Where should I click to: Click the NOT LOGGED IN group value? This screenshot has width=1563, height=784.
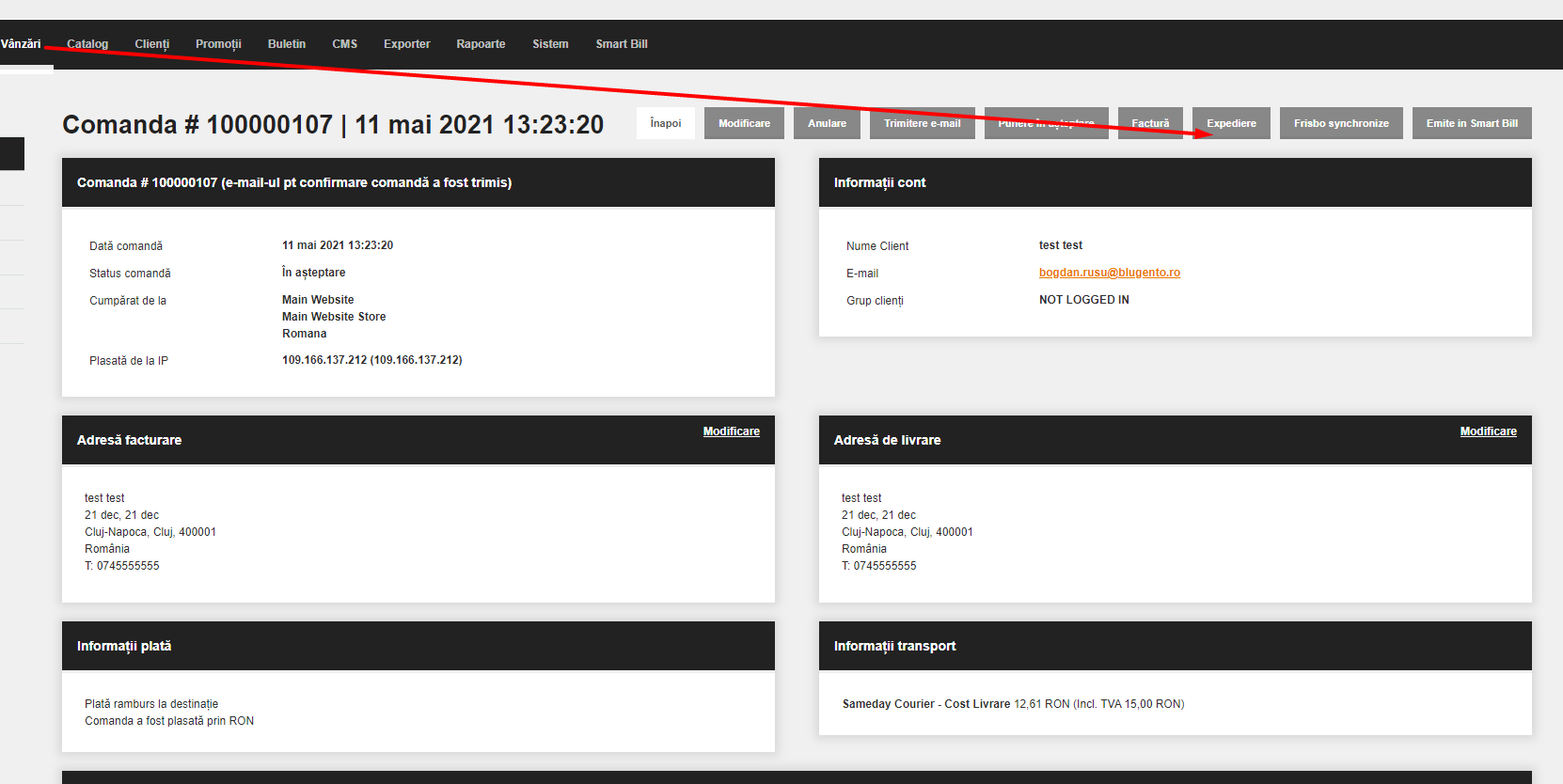pos(1084,300)
